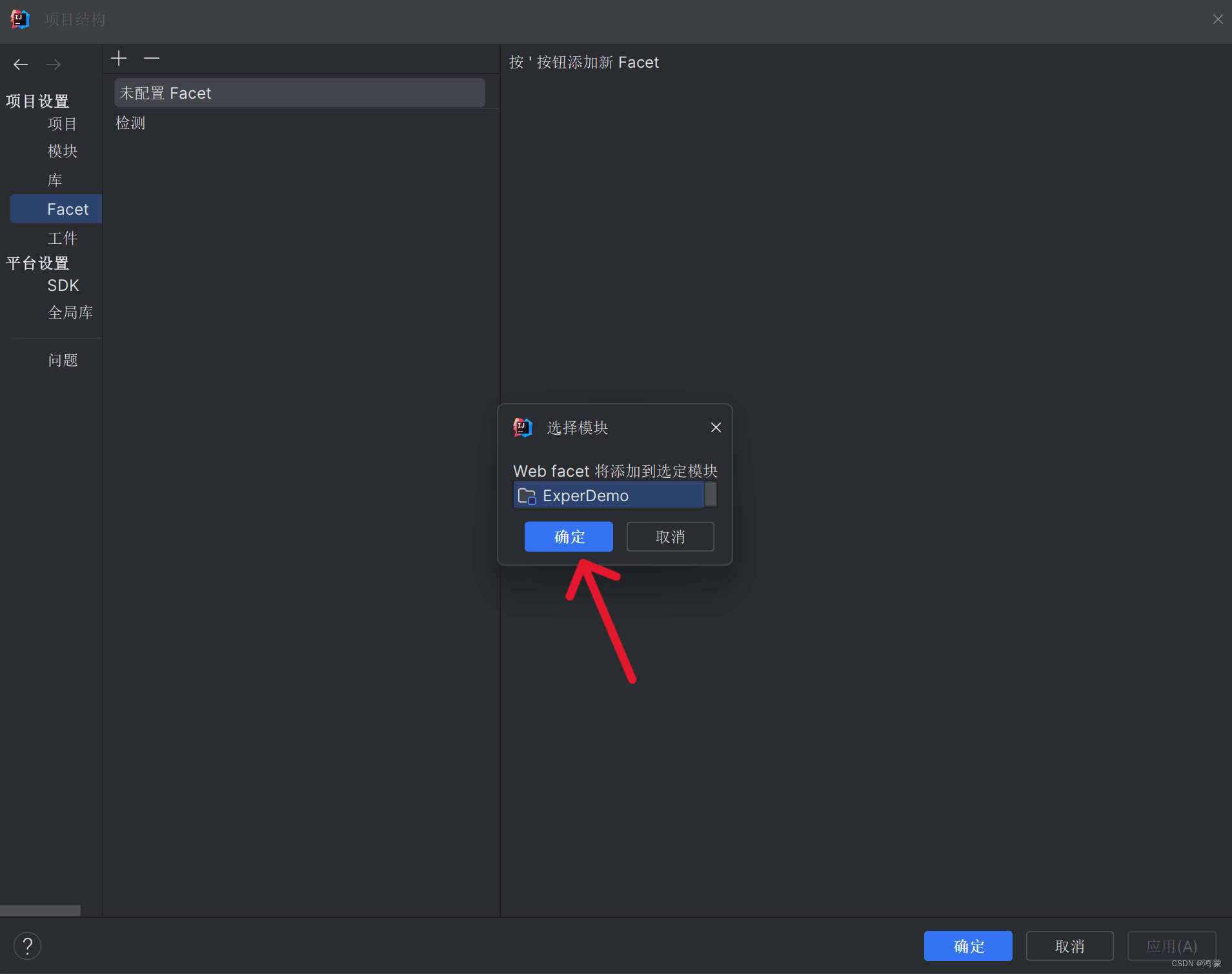Open the 全局库 settings page
The width and height of the screenshot is (1232, 974).
pos(70,312)
